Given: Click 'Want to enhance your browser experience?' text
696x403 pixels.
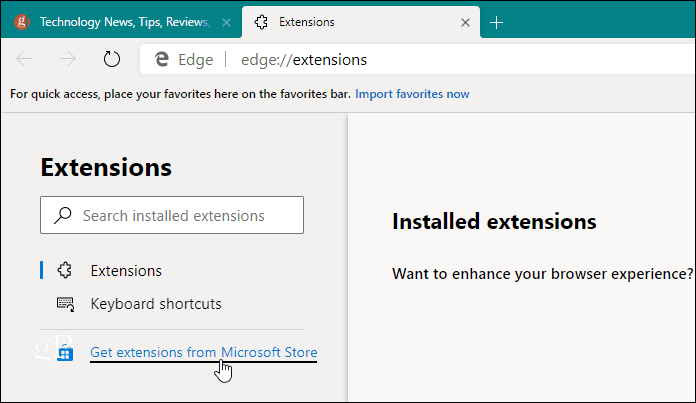Looking at the screenshot, I should 542,274.
